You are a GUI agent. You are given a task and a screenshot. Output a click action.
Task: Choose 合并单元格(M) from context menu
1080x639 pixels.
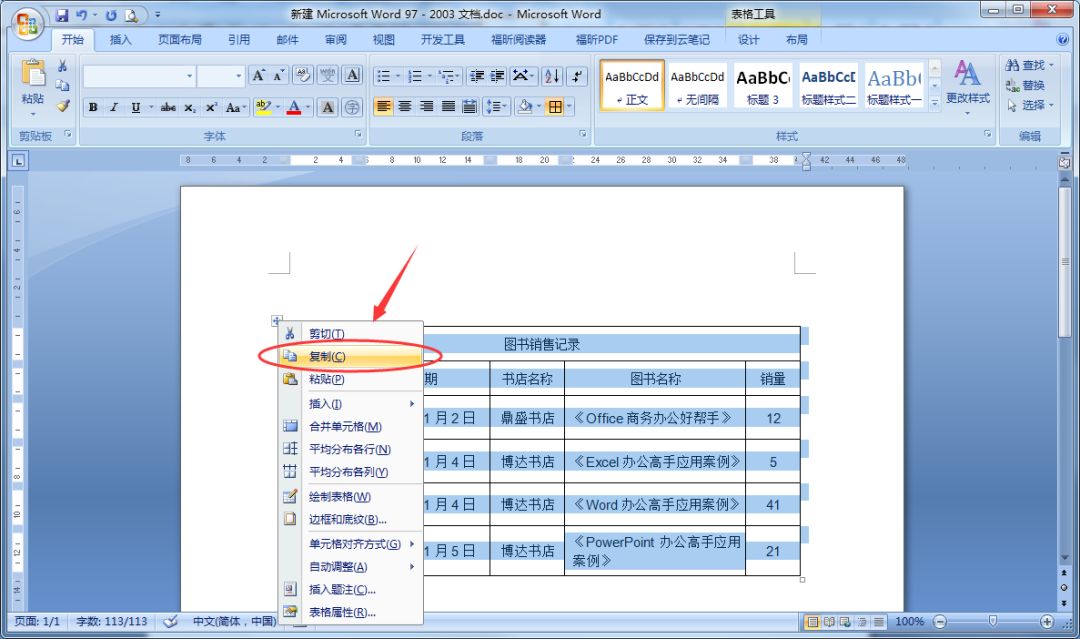coord(351,426)
